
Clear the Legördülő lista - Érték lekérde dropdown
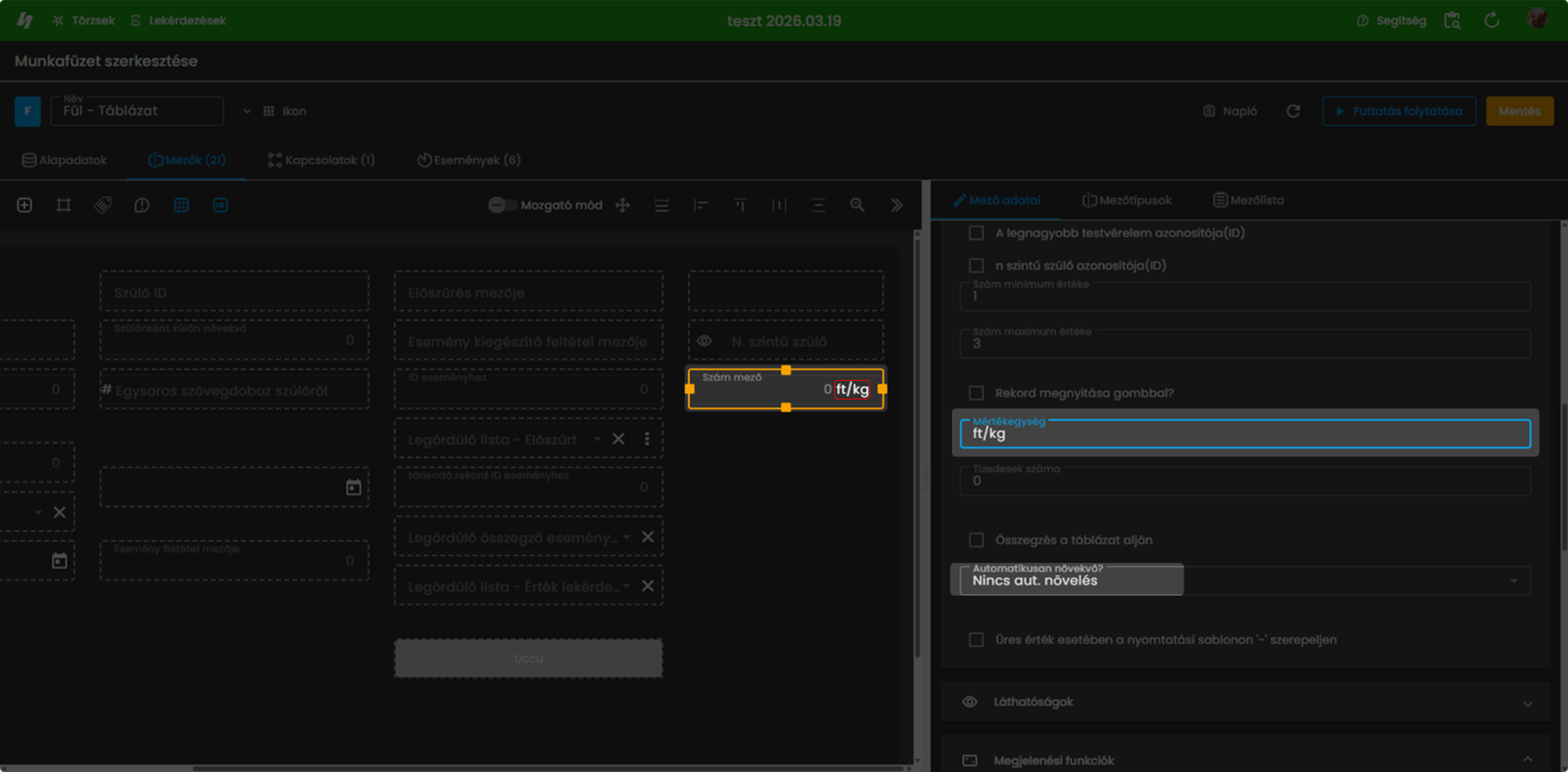click(648, 586)
